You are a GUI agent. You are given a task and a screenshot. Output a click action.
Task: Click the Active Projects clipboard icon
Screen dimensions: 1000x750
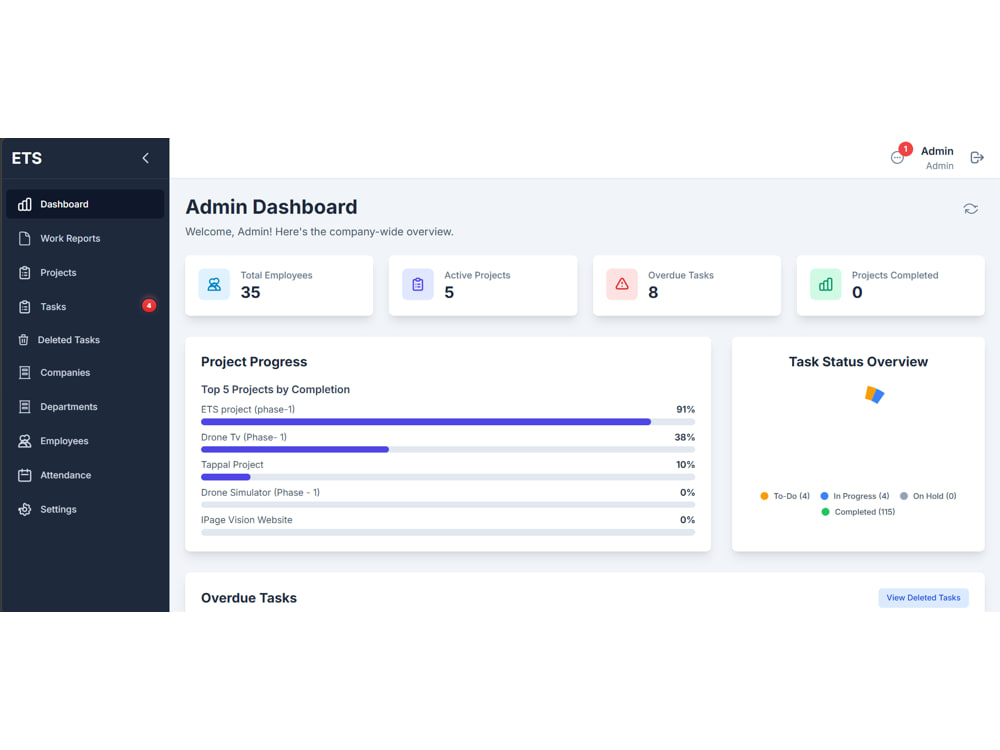(418, 284)
